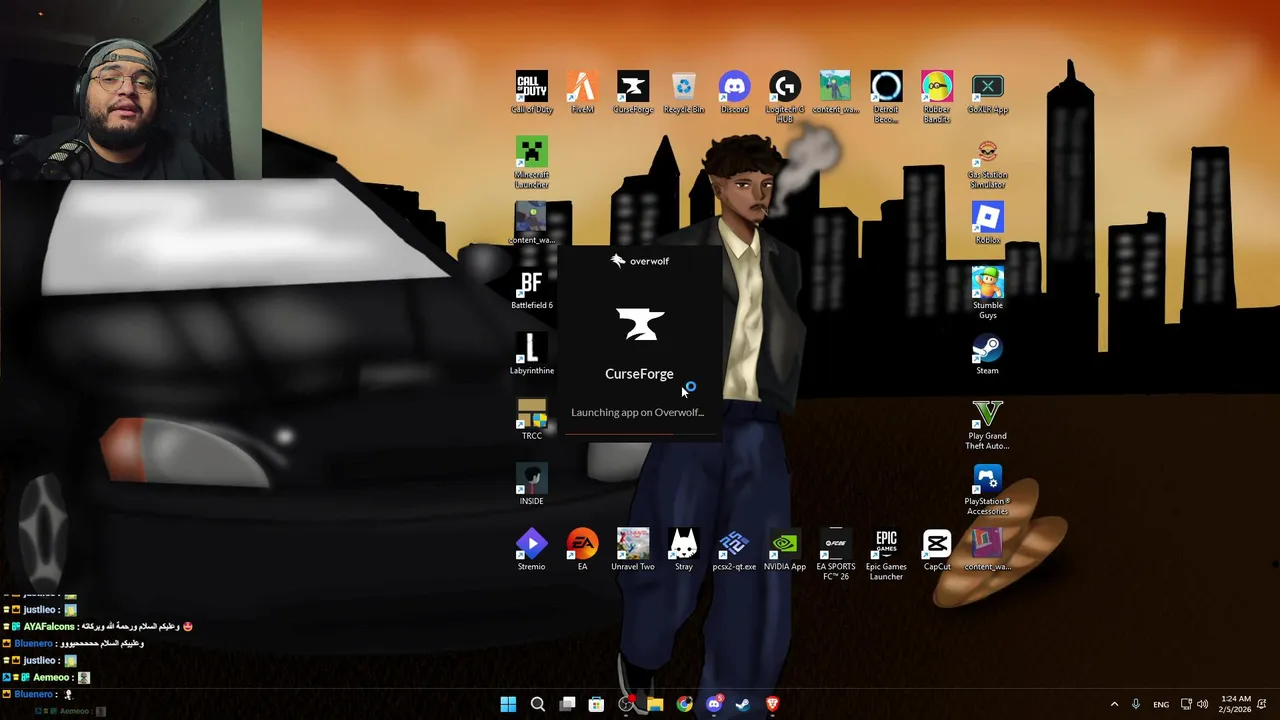This screenshot has height=720, width=1280.
Task: Open the Detroit Become Human desktop shortcut
Action: tap(886, 97)
